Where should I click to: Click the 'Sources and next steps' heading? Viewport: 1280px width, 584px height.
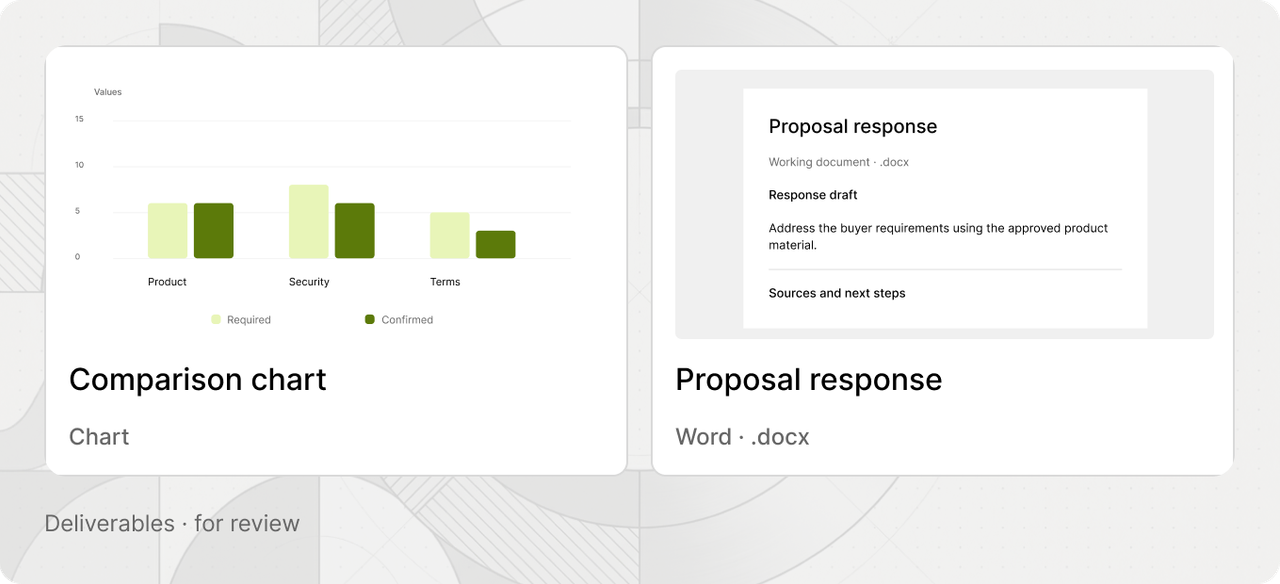pyautogui.click(x=837, y=293)
